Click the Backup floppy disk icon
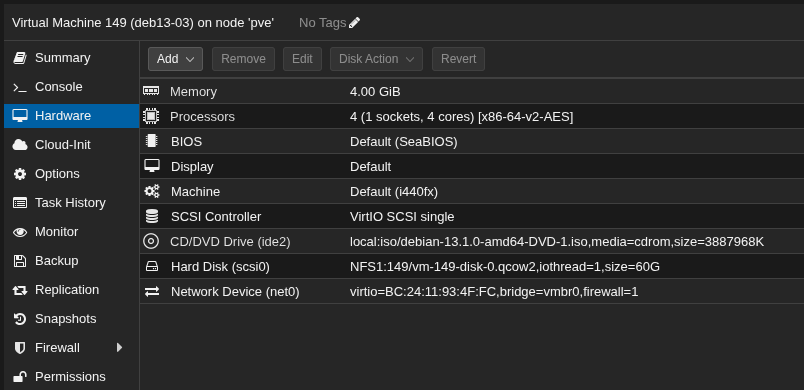Viewport: 804px width, 390px height. click(19, 261)
